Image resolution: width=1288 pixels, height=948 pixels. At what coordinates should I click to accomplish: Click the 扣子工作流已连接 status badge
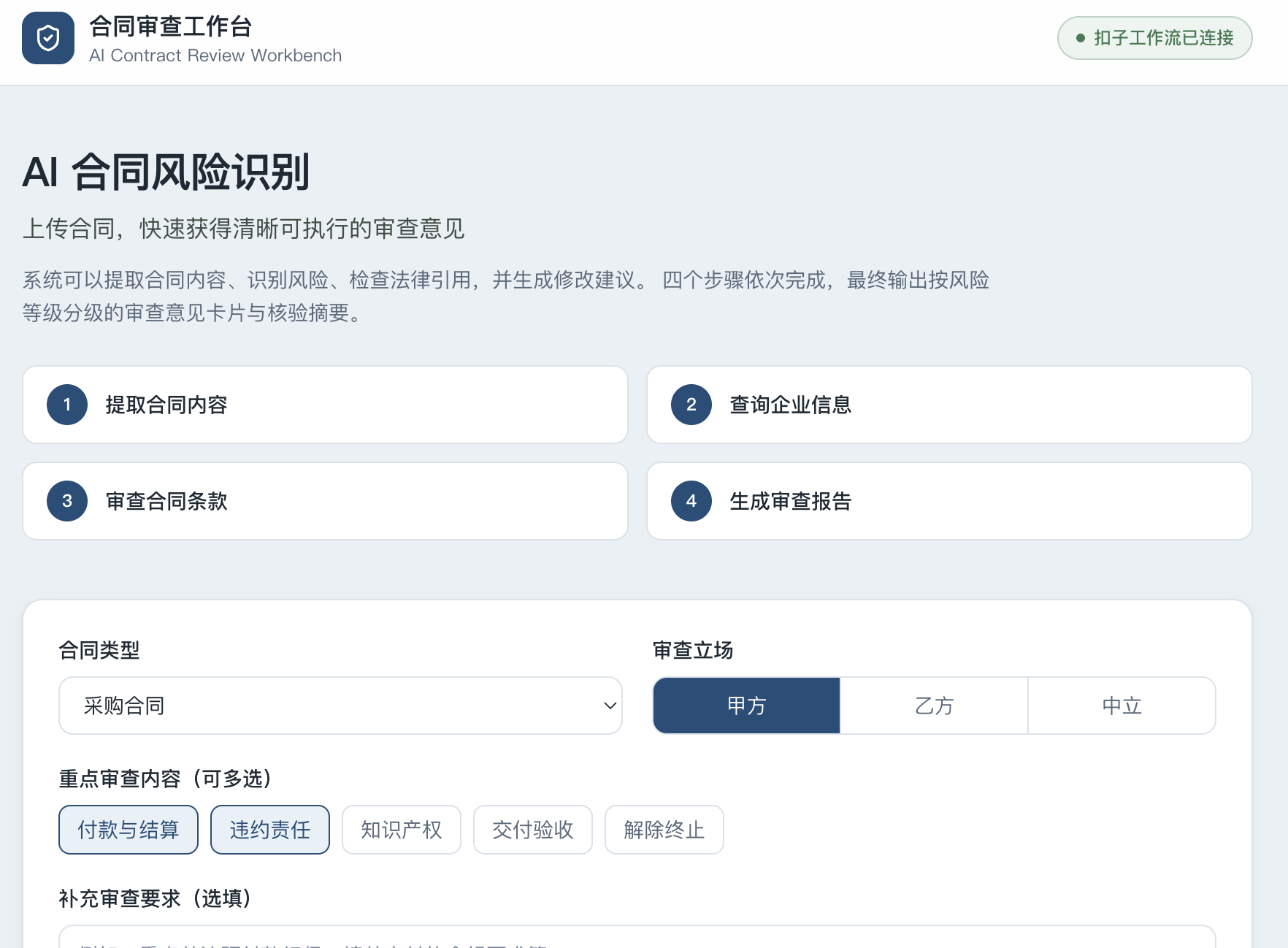(x=1155, y=38)
